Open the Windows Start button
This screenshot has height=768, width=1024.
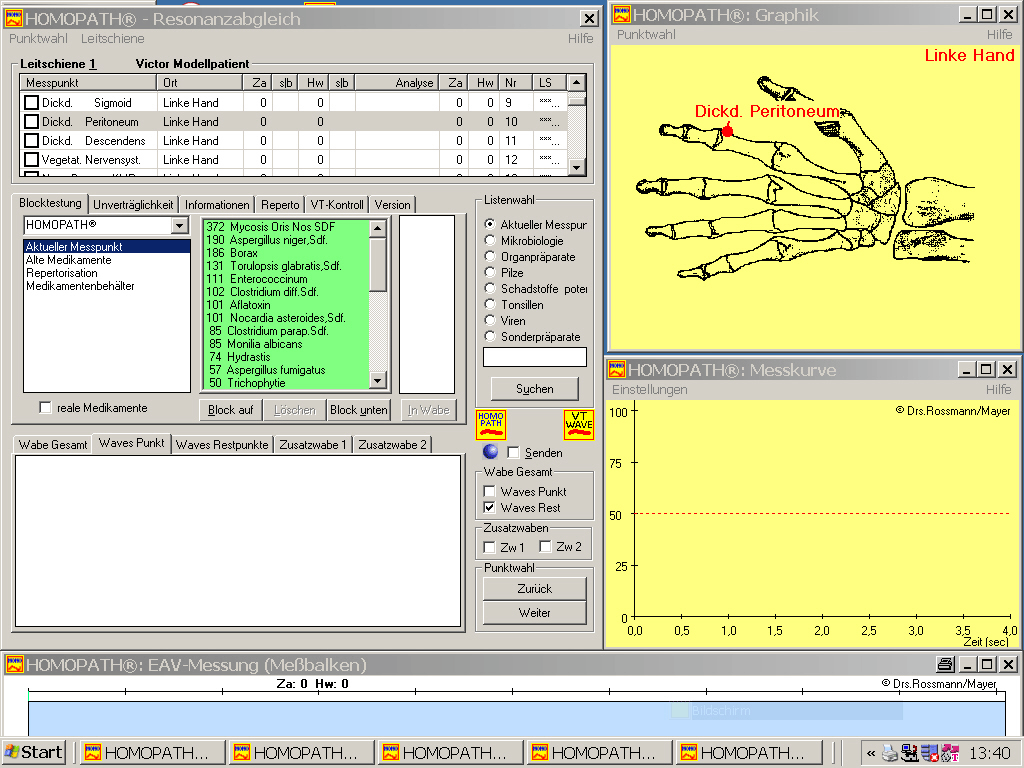34,752
